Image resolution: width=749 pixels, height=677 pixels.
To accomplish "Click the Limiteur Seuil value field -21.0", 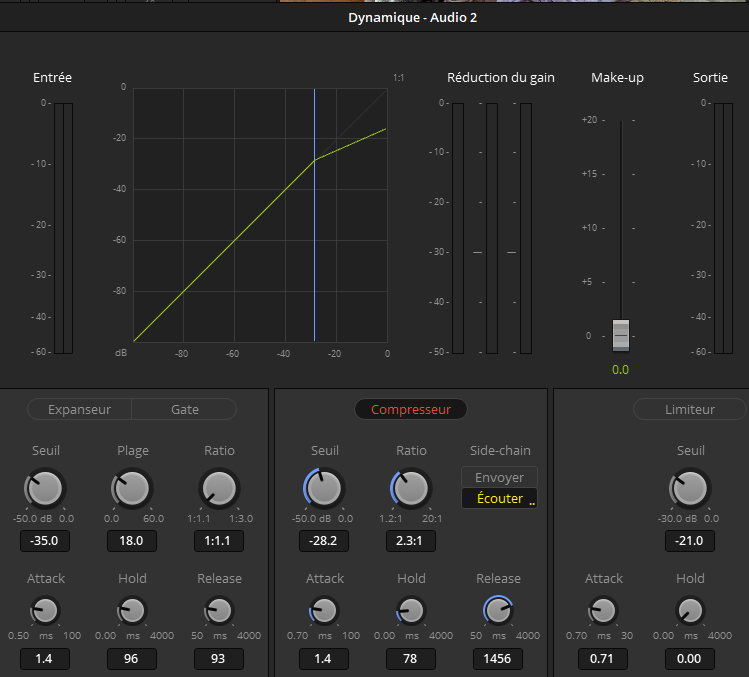I will pos(690,541).
